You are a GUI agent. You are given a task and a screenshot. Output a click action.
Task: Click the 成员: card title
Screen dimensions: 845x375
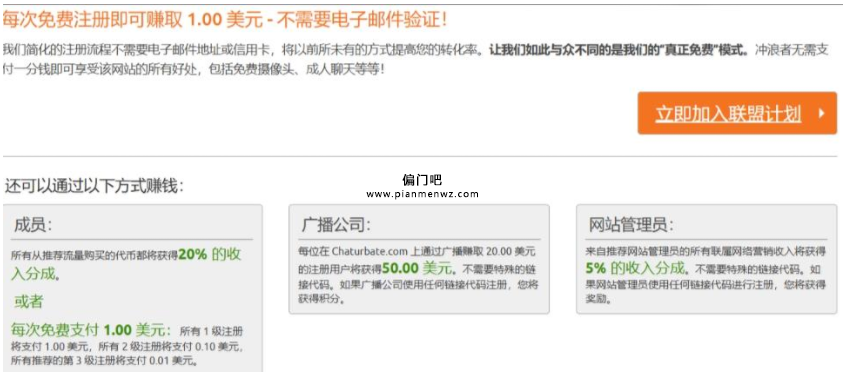tap(33, 225)
